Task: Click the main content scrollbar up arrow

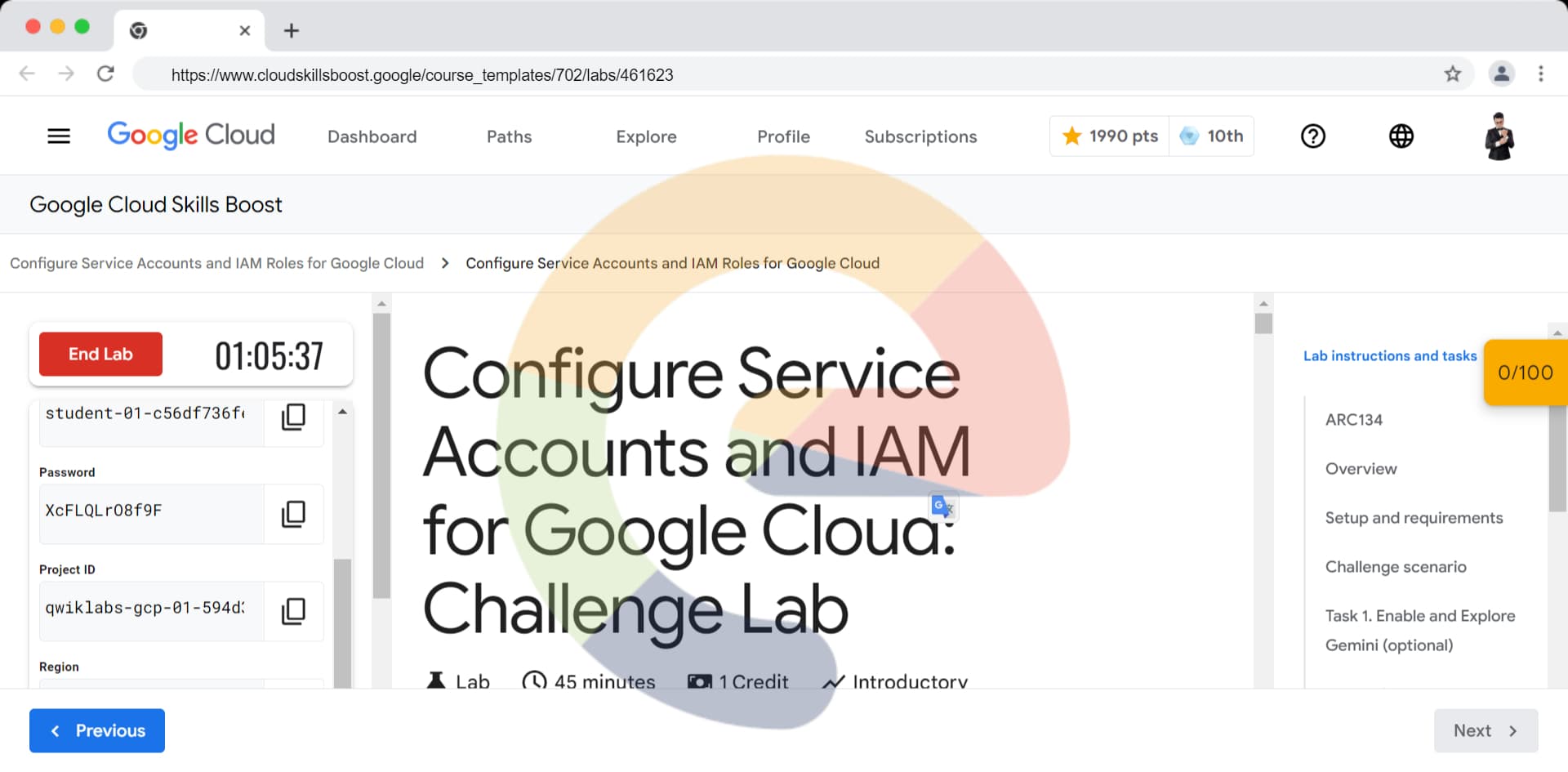Action: [1263, 304]
